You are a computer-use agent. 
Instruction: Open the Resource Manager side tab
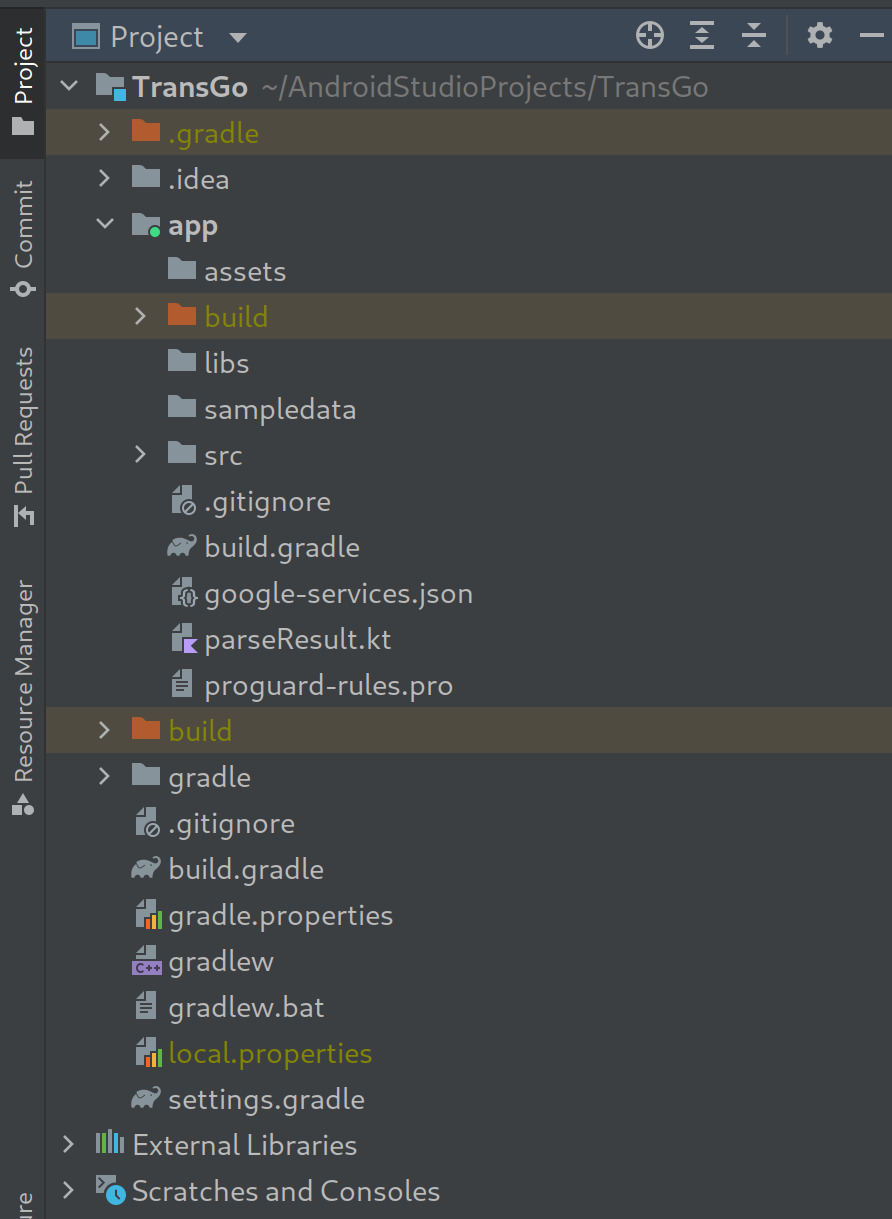(22, 697)
